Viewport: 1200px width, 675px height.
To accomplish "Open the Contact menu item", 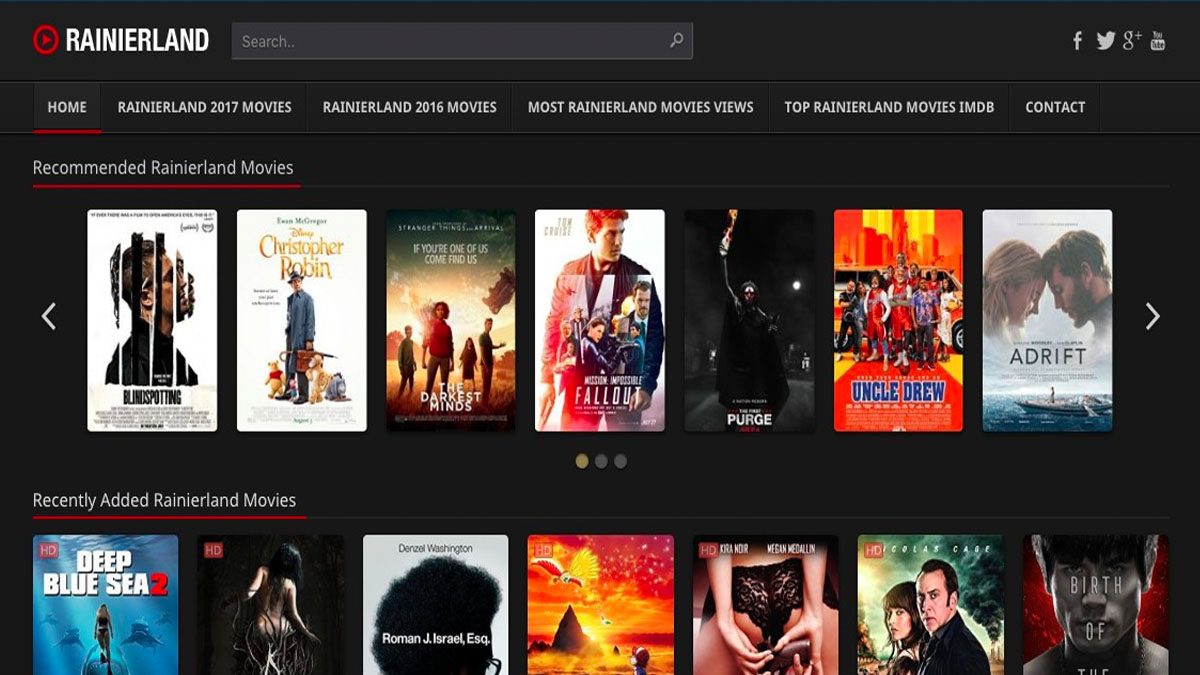I will (1055, 107).
